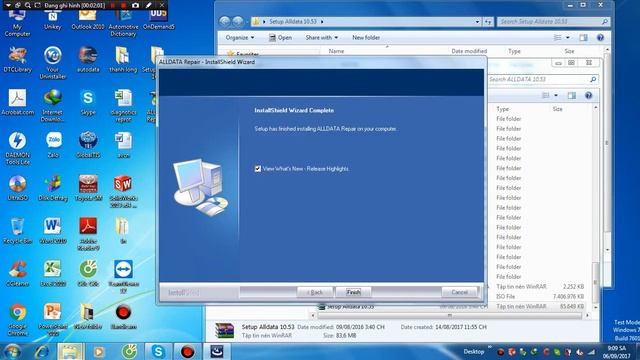Sort files by Date modified column
640x360 pixels.
pyautogui.click(x=469, y=51)
